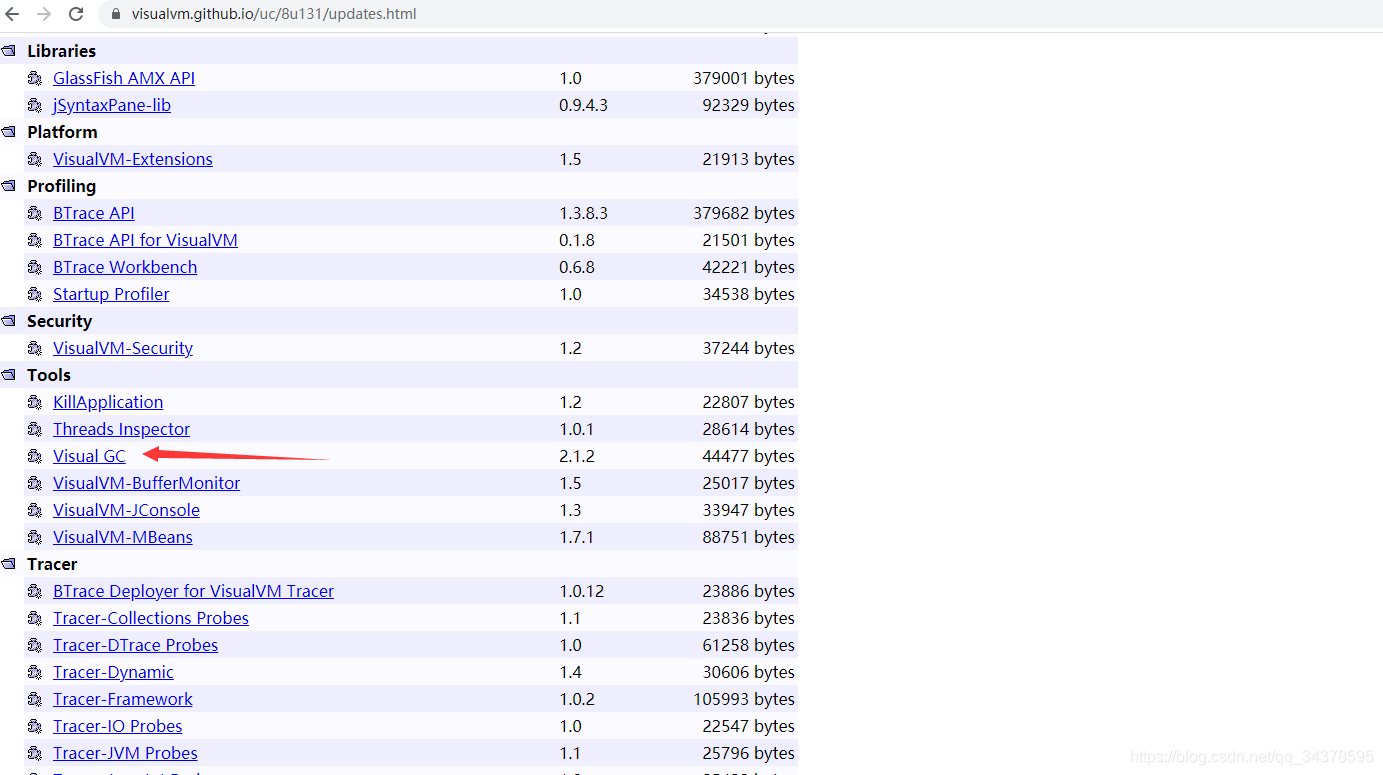Click the 44477 bytes size for Visual GC
The height and width of the screenshot is (775, 1383).
pyautogui.click(x=748, y=456)
